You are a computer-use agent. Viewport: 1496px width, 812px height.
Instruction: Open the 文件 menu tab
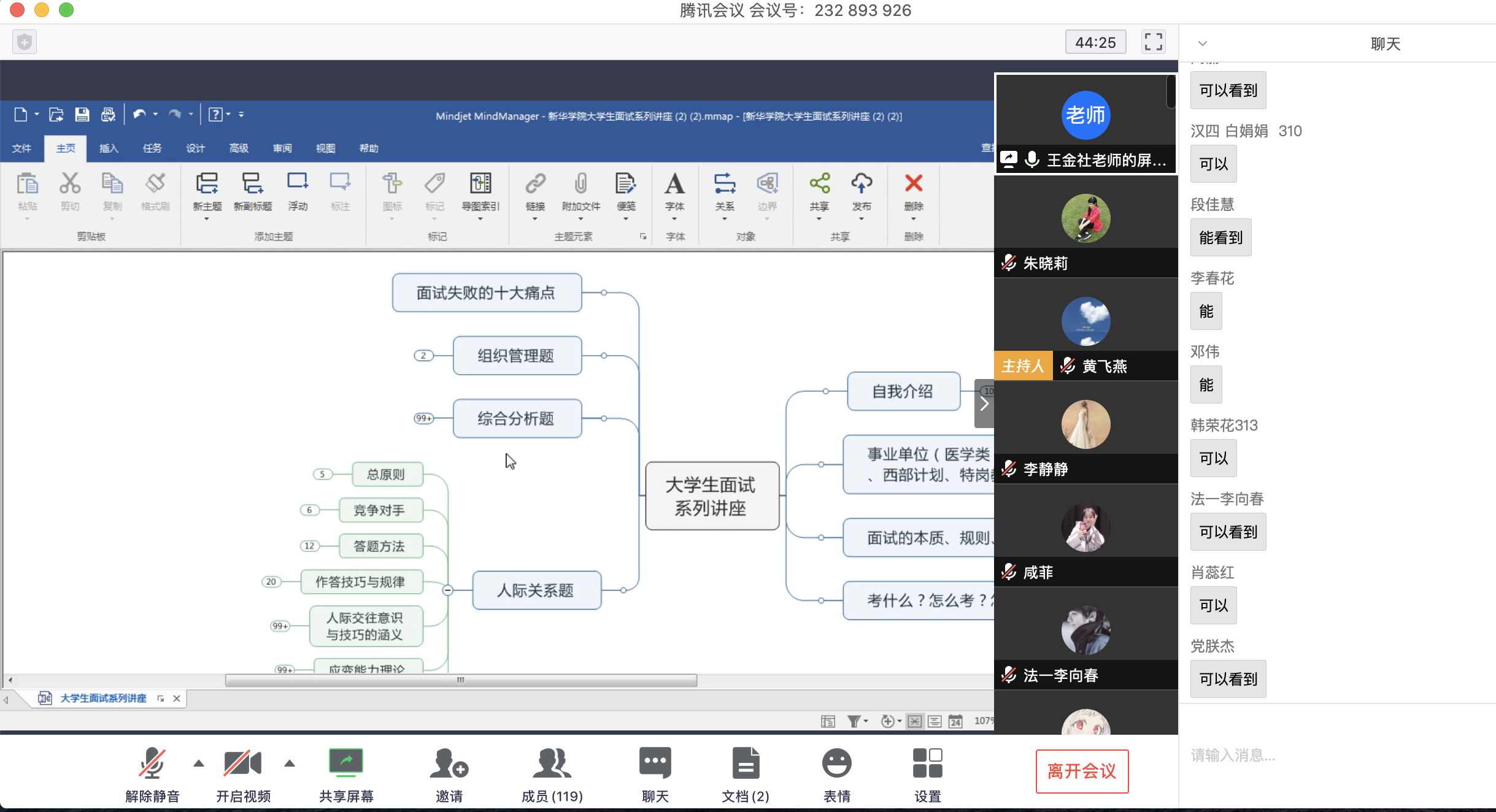[21, 148]
